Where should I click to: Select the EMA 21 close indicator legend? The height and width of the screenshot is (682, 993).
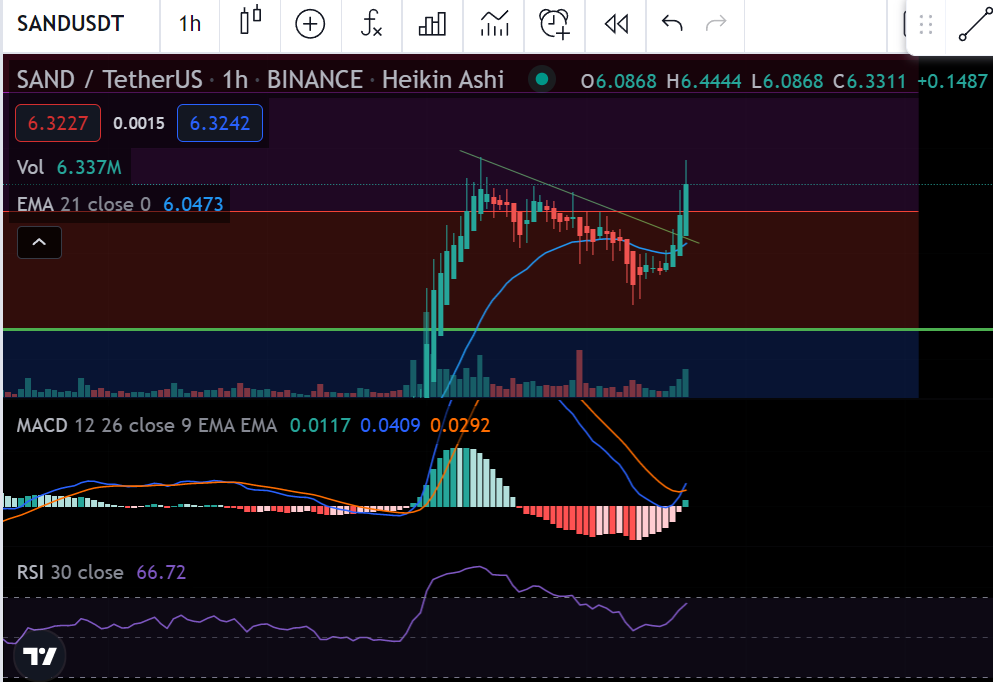click(x=120, y=205)
